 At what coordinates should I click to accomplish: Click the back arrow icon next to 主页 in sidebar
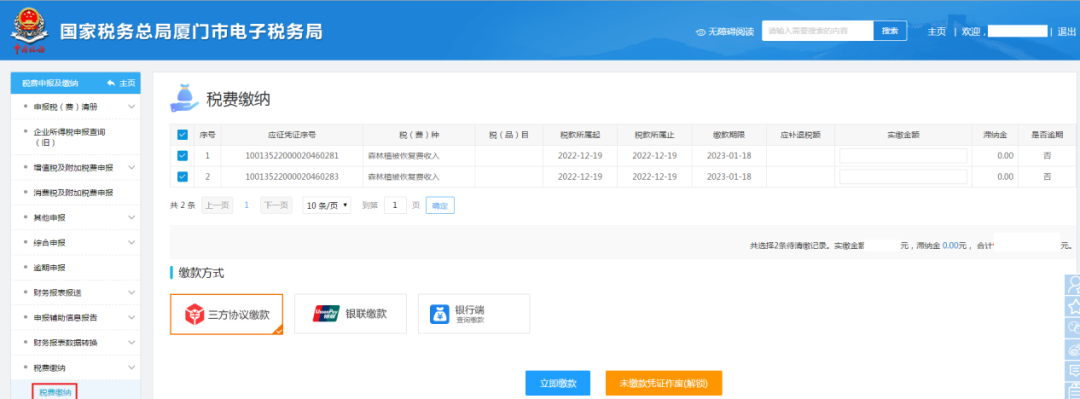pyautogui.click(x=111, y=83)
